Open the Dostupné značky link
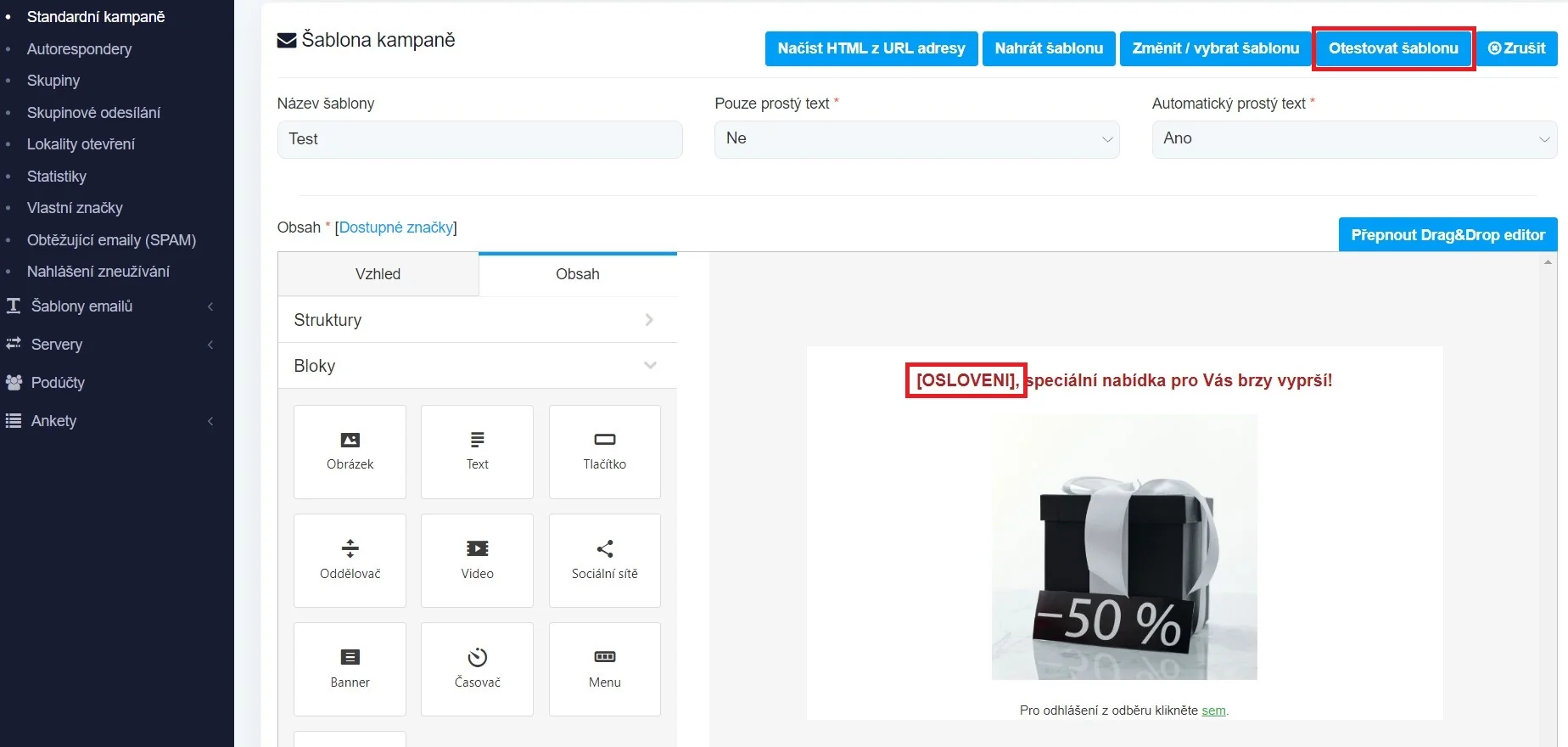The image size is (1568, 747). point(396,227)
